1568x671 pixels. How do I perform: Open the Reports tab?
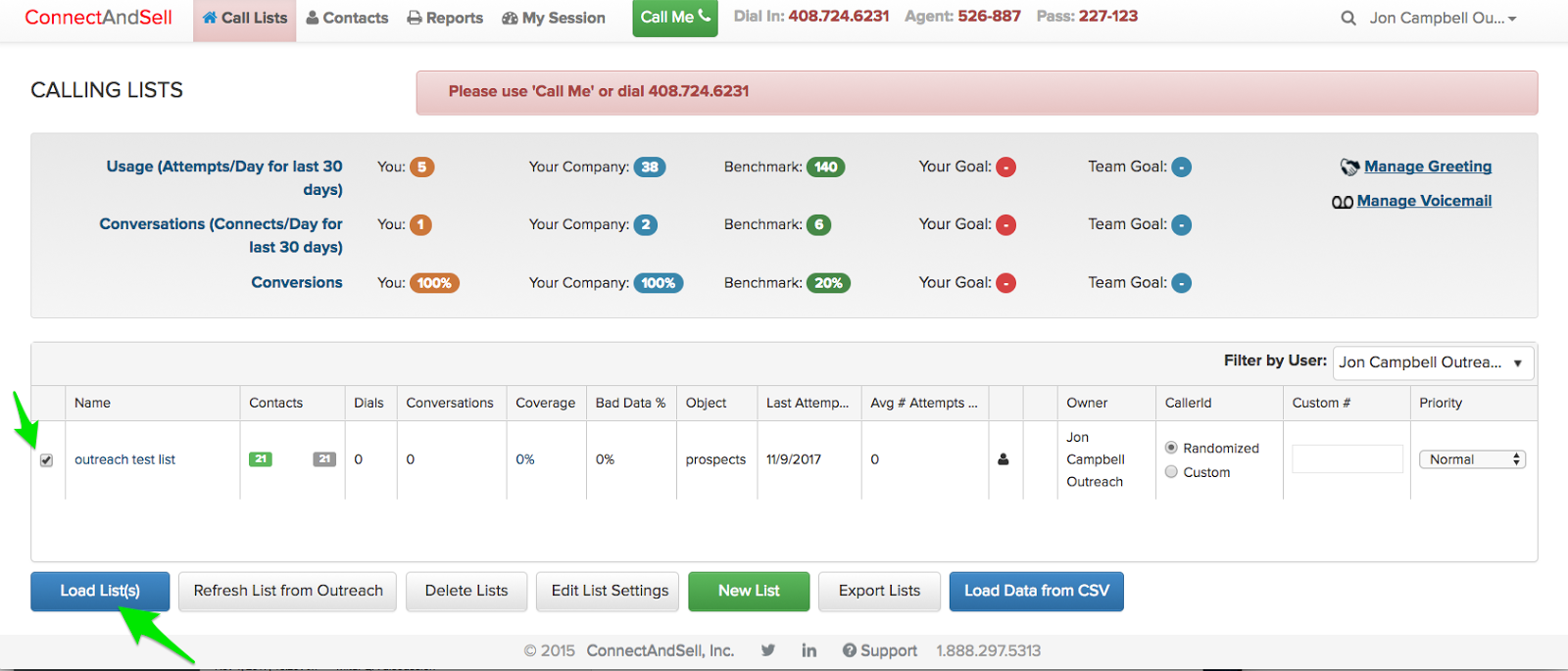coord(445,18)
